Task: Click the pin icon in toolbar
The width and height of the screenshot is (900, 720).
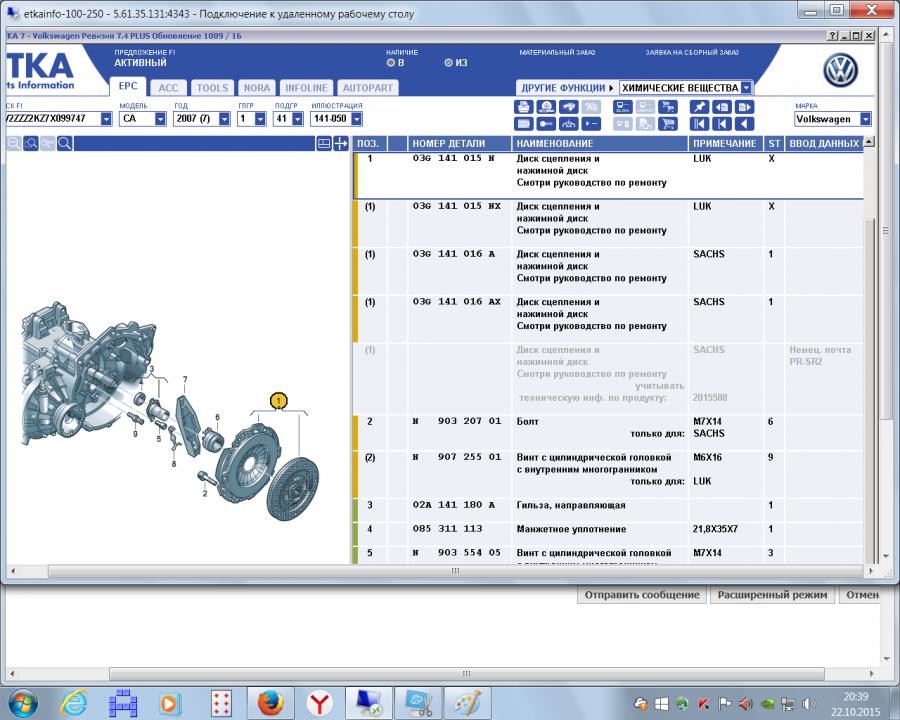Action: coord(699,107)
